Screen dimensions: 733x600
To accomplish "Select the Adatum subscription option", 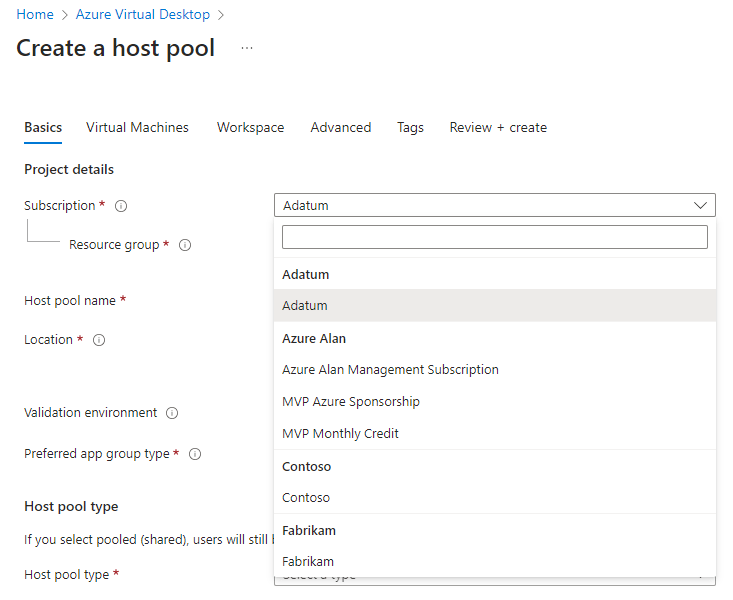I will click(305, 306).
